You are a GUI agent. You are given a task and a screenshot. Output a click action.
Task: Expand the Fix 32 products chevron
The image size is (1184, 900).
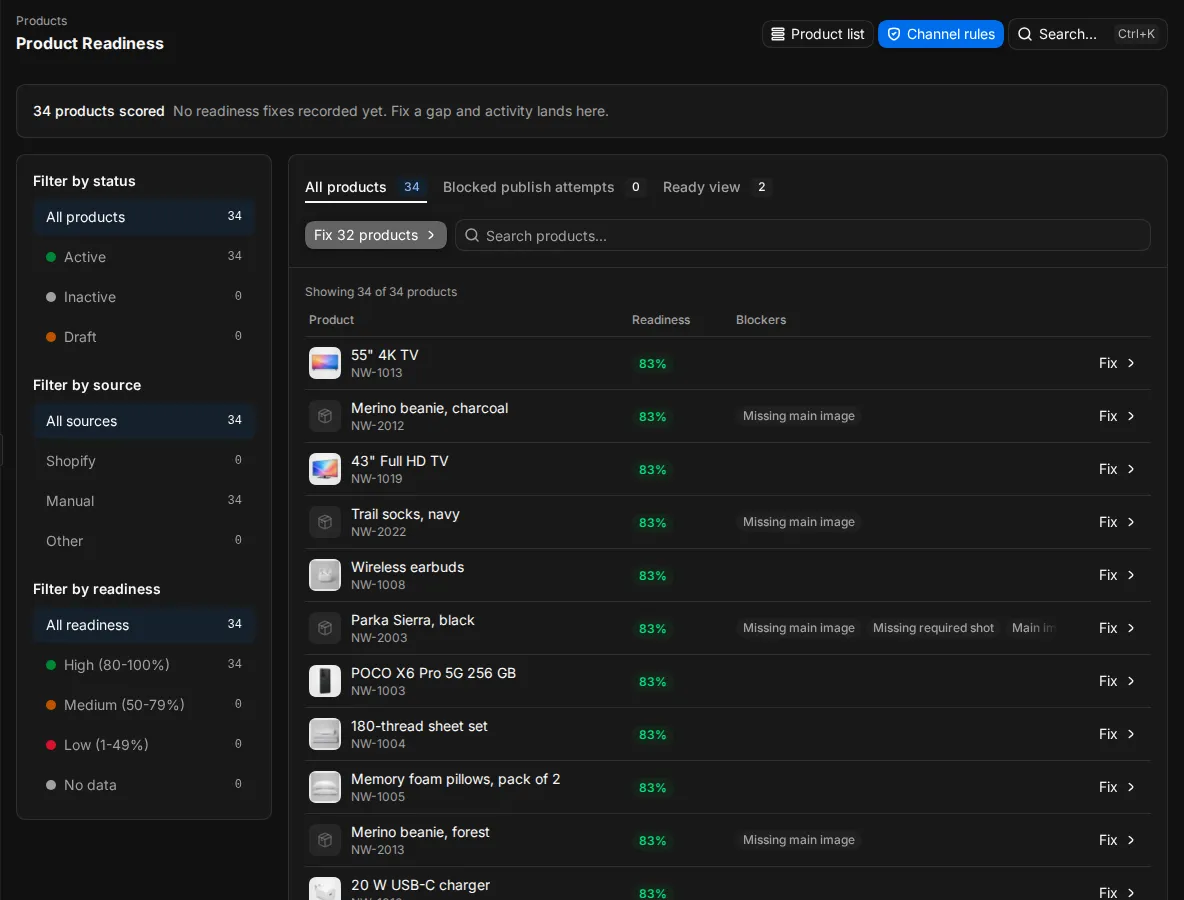(x=431, y=235)
